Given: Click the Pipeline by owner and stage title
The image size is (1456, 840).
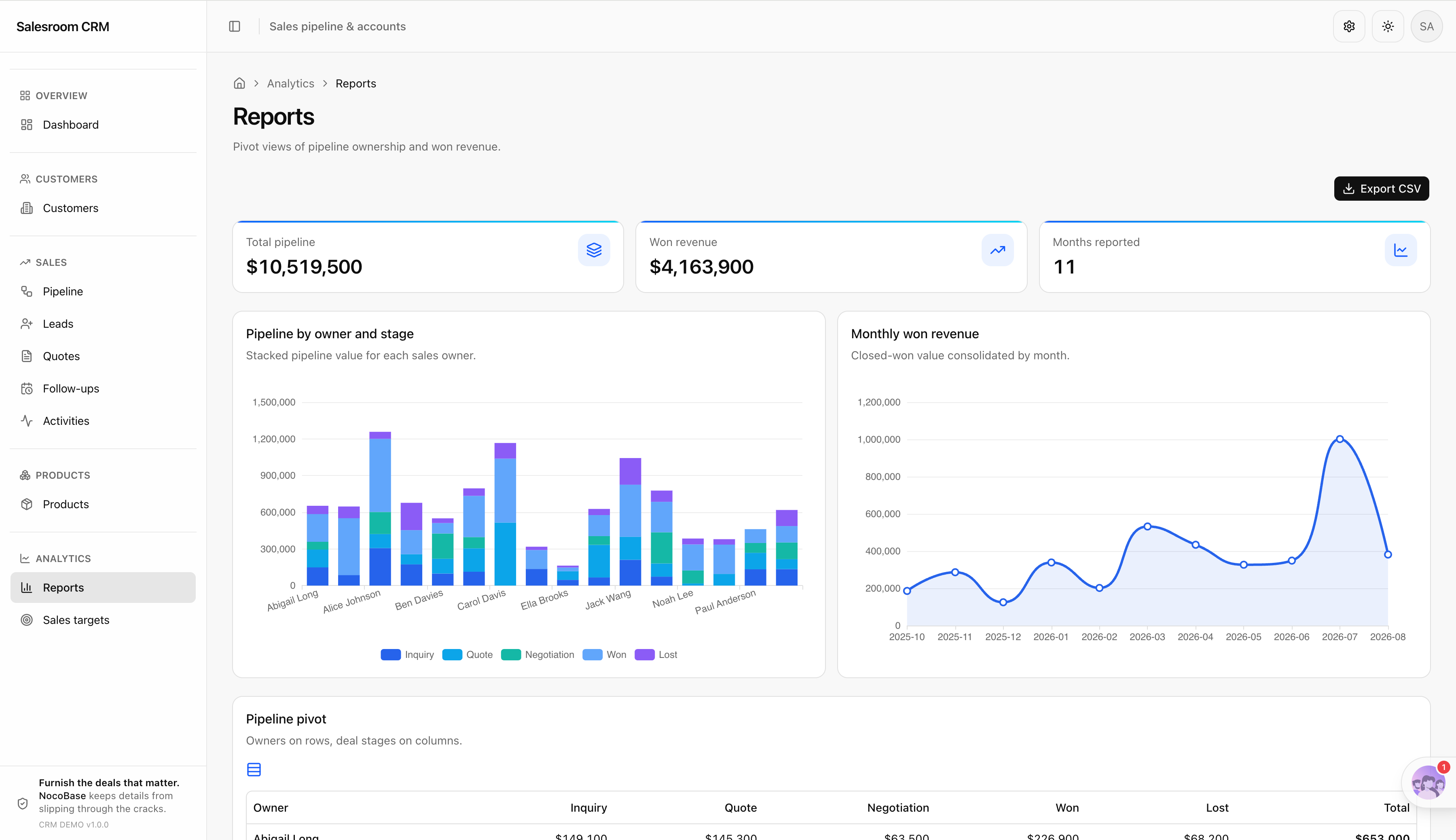Looking at the screenshot, I should click(330, 334).
